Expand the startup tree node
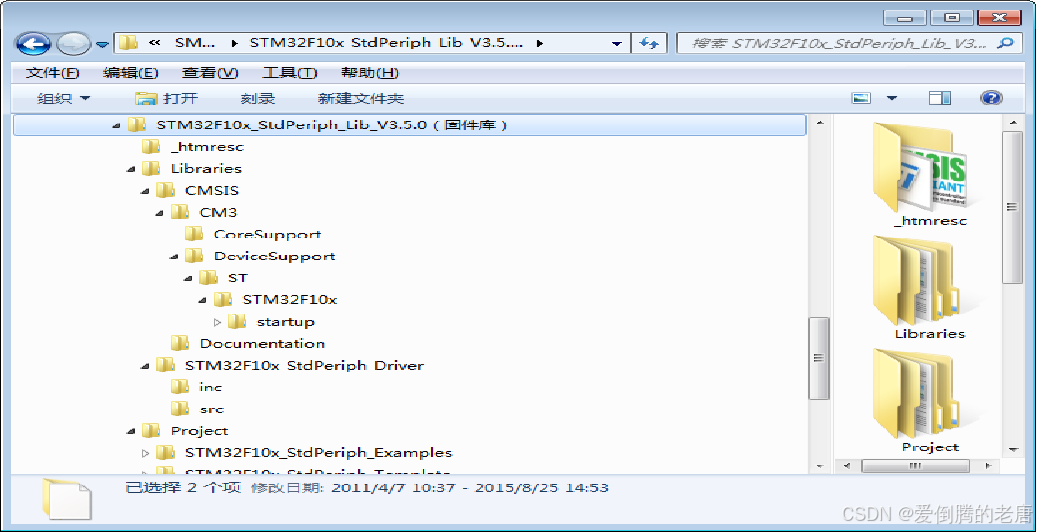Screen dimensions: 1037x532 pos(218,322)
